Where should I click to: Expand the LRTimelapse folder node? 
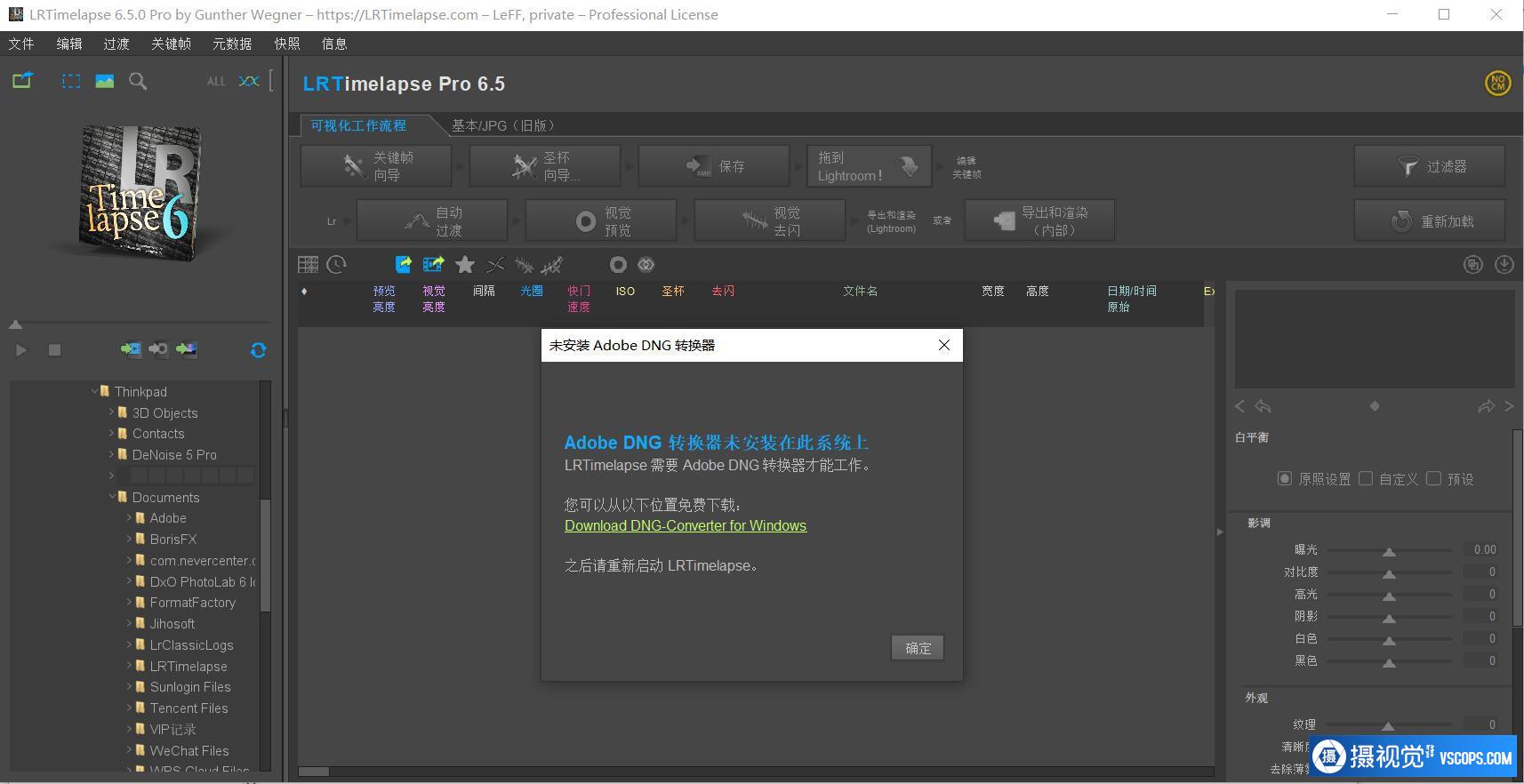click(x=129, y=666)
